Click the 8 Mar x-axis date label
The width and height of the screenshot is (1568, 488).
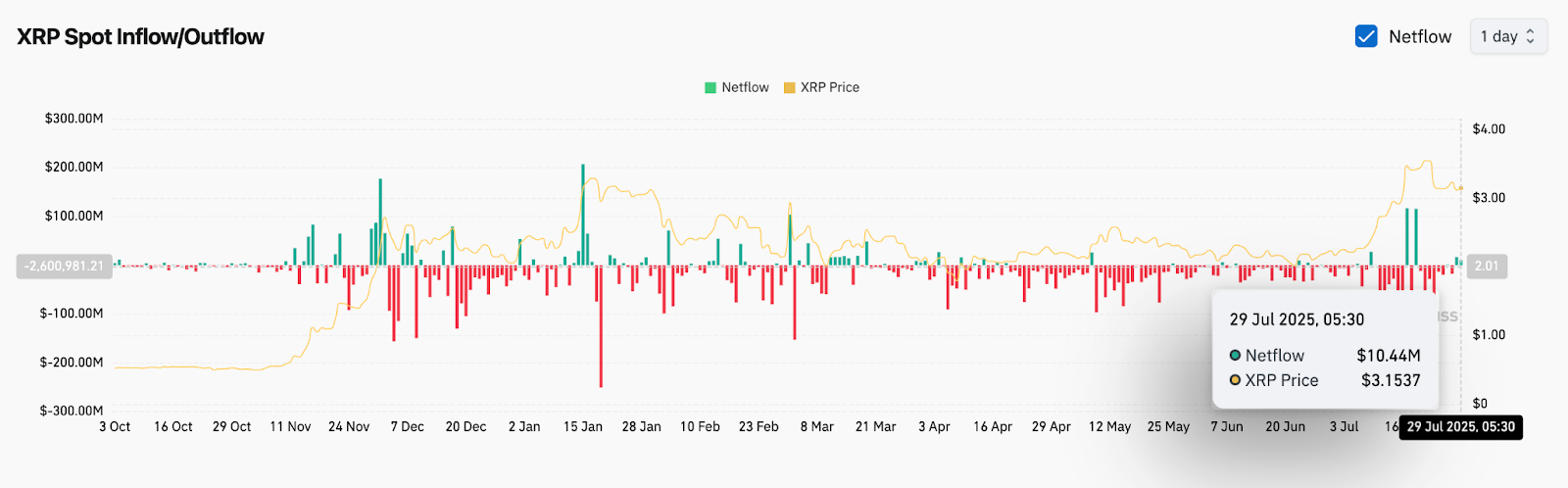[x=816, y=426]
